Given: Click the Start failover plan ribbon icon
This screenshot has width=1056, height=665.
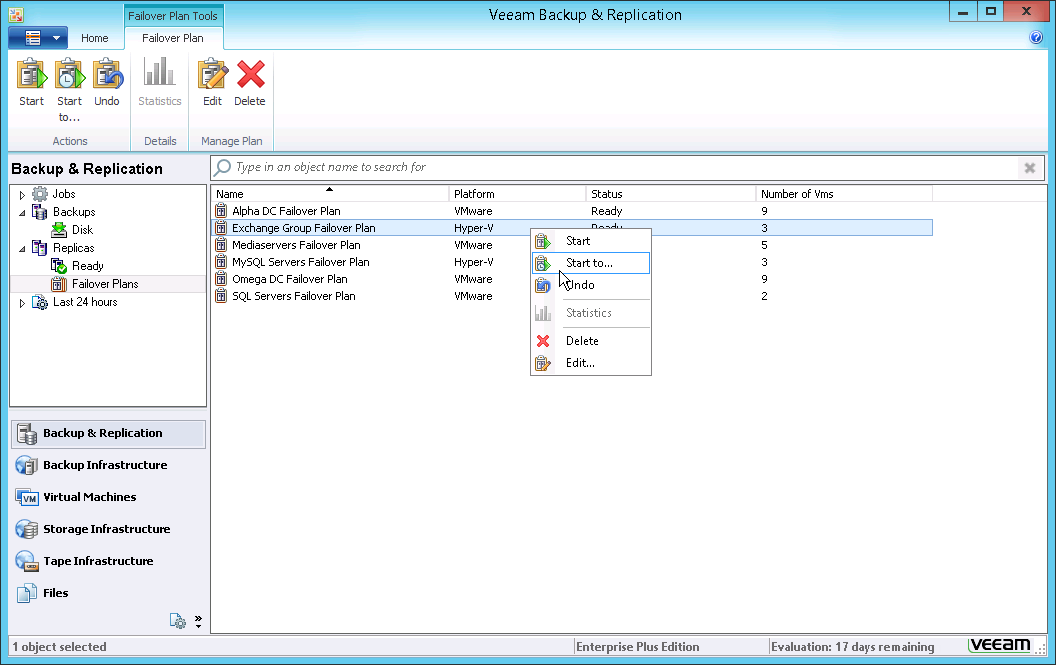Looking at the screenshot, I should tap(32, 74).
